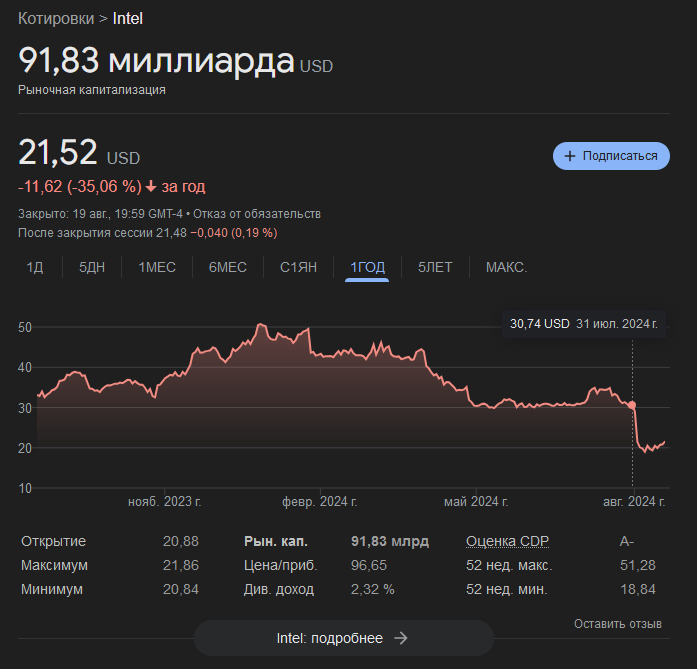The image size is (697, 669).
Task: Click the авг. 2024 г. axis label
Action: 634,502
